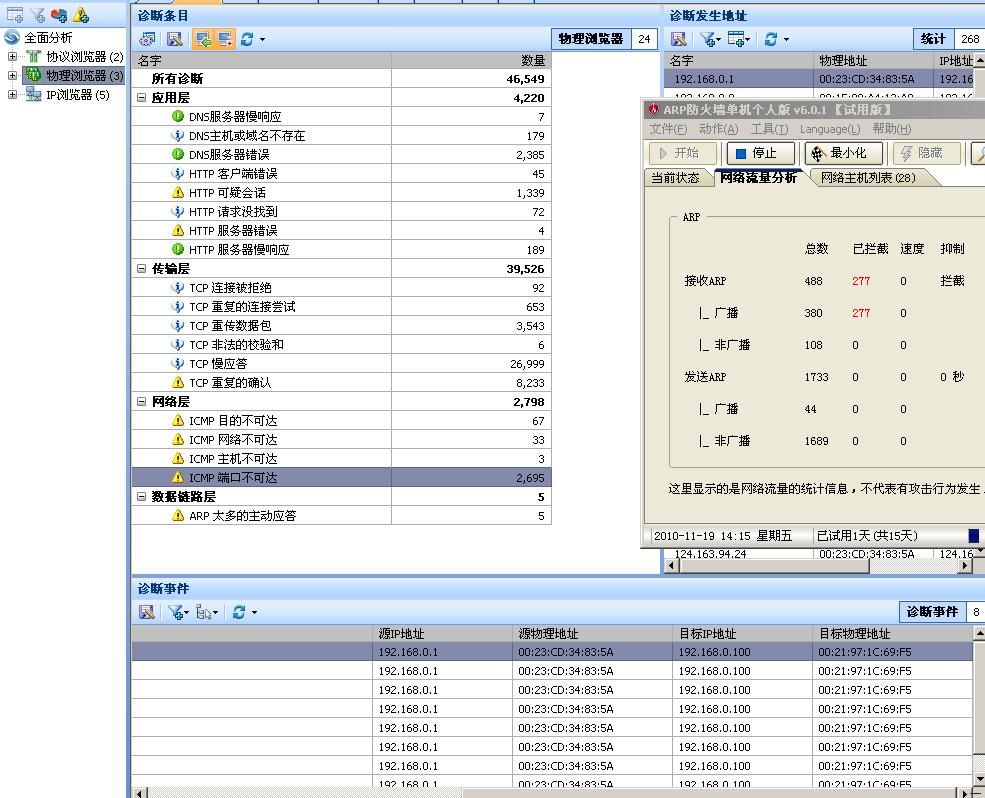Collapse the 应用层 group
Viewport: 985px width, 798px height.
[142, 98]
